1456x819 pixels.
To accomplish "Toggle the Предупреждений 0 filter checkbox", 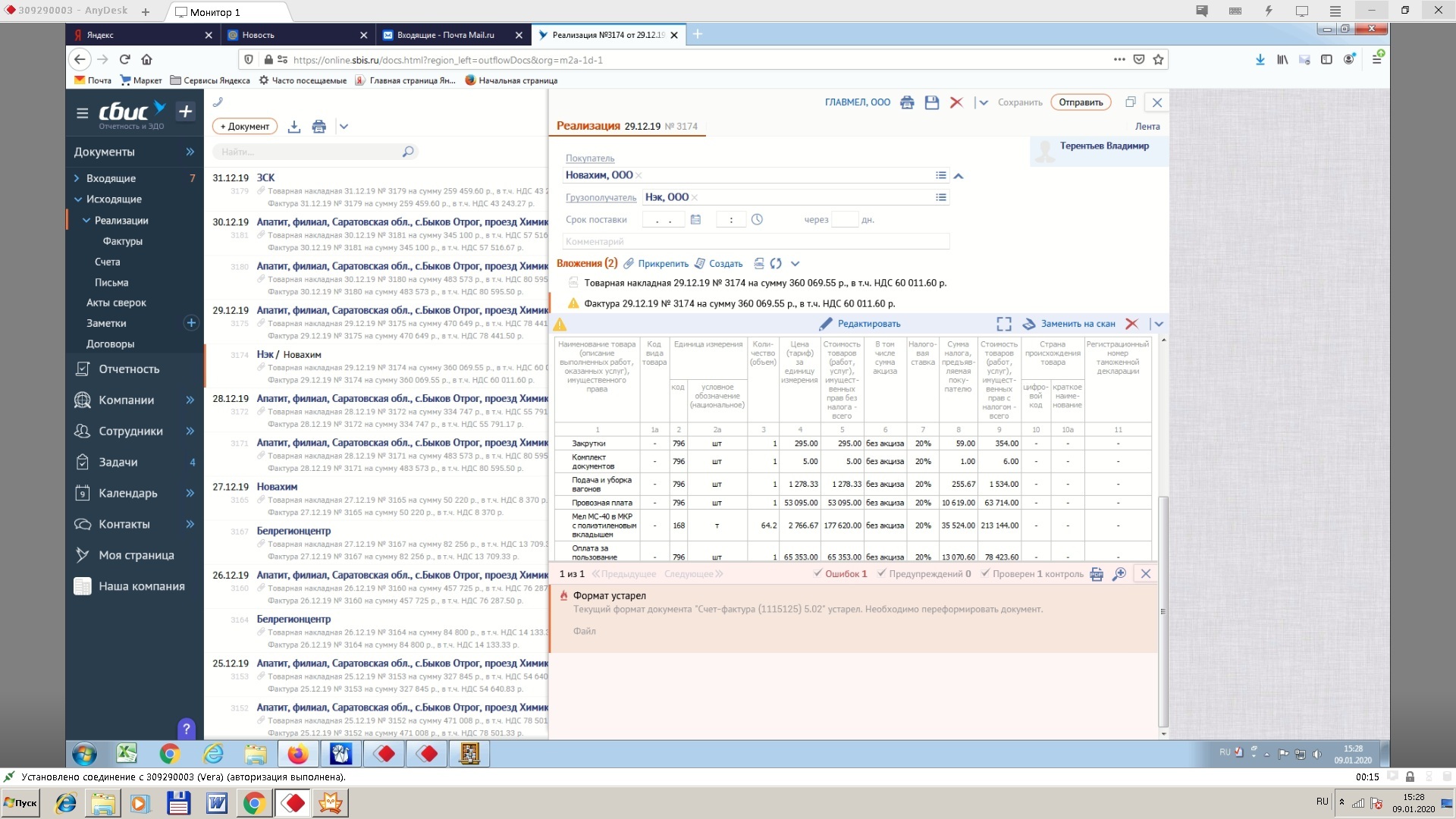I will (924, 574).
